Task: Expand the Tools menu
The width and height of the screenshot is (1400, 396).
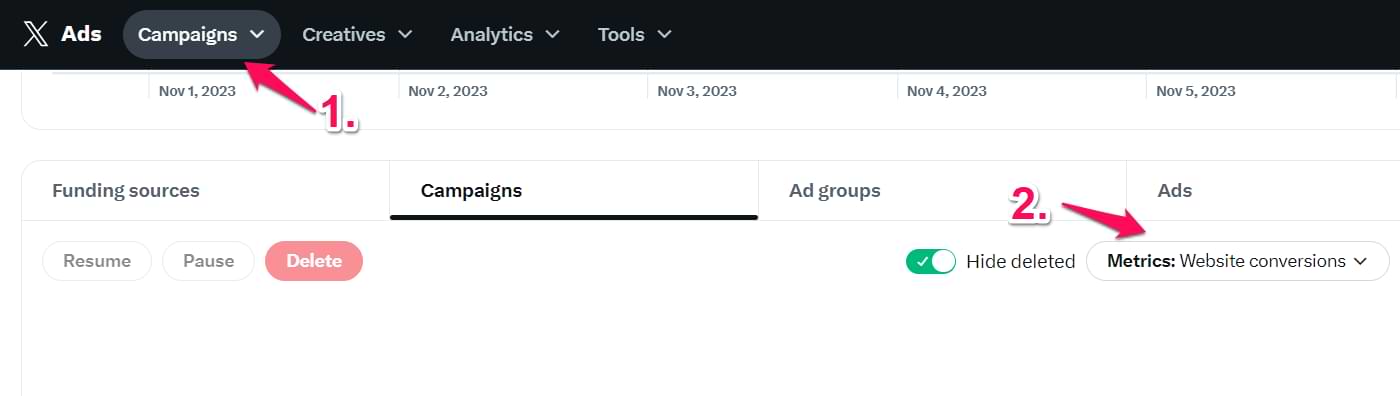Action: 635,34
